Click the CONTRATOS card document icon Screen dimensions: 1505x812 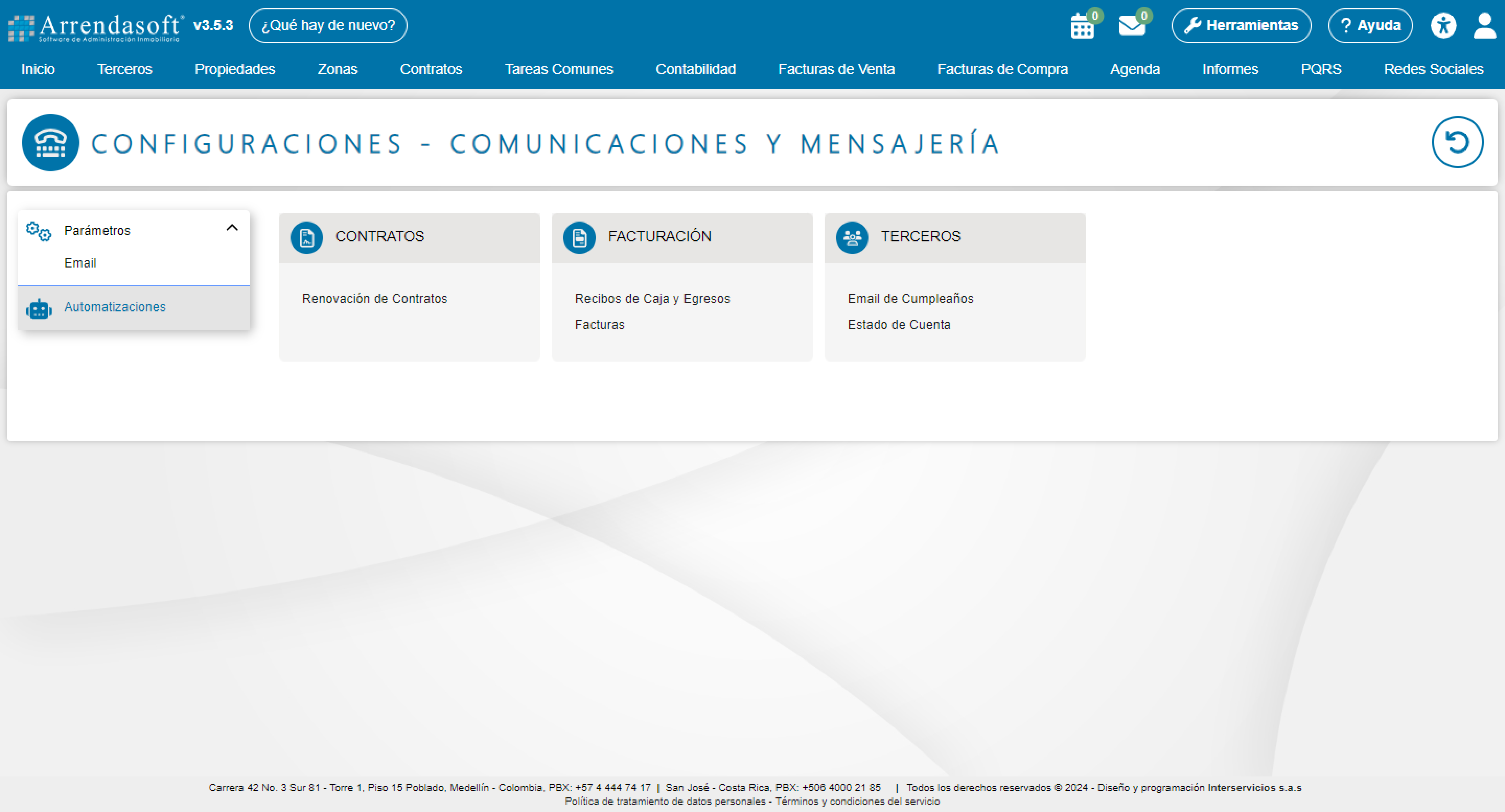click(x=307, y=238)
